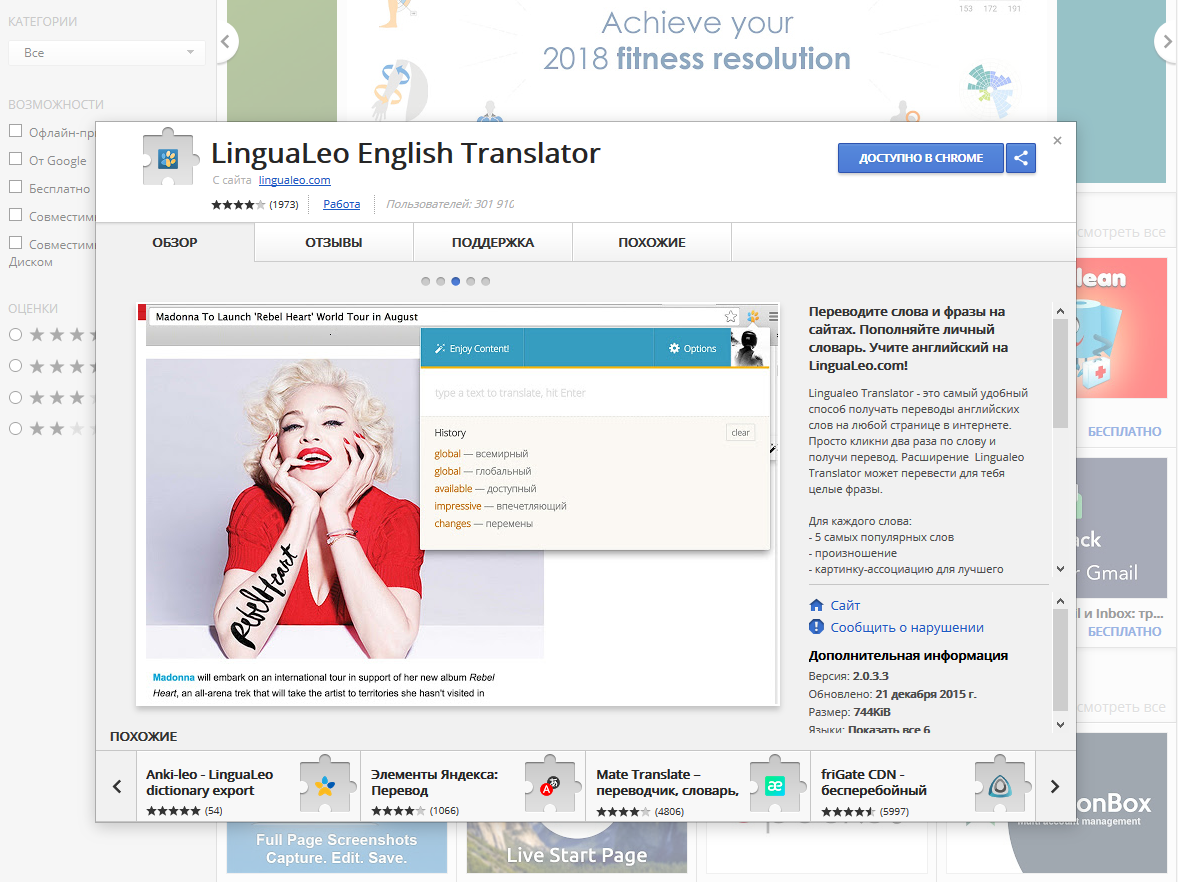Click Сообщить о нарушении link
The image size is (1178, 882).
[907, 627]
